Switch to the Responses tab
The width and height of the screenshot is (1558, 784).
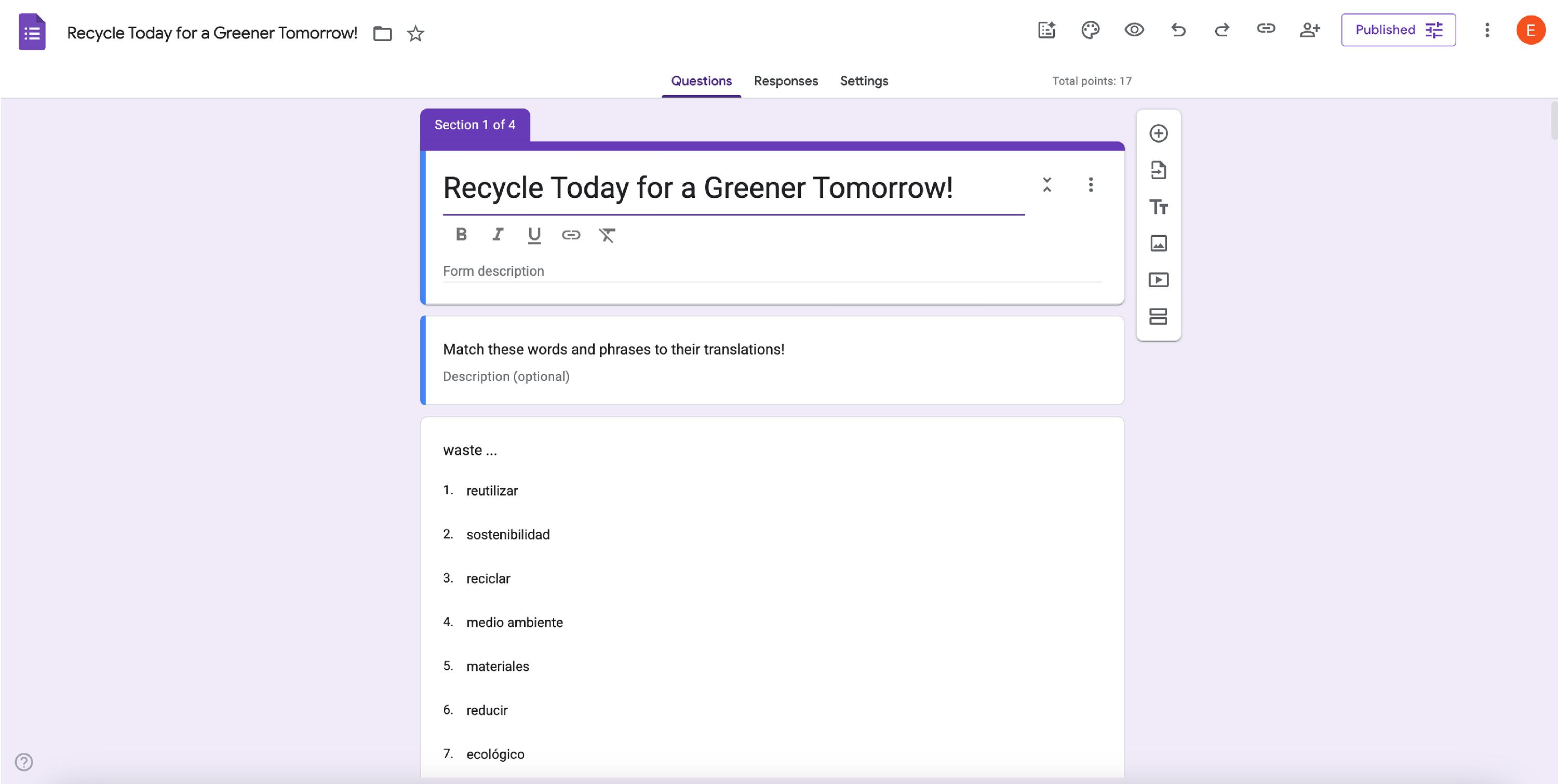[786, 81]
